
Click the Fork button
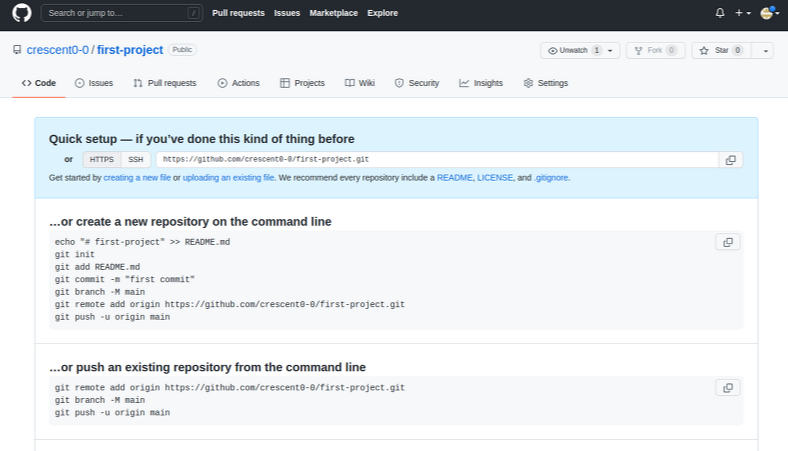click(655, 50)
